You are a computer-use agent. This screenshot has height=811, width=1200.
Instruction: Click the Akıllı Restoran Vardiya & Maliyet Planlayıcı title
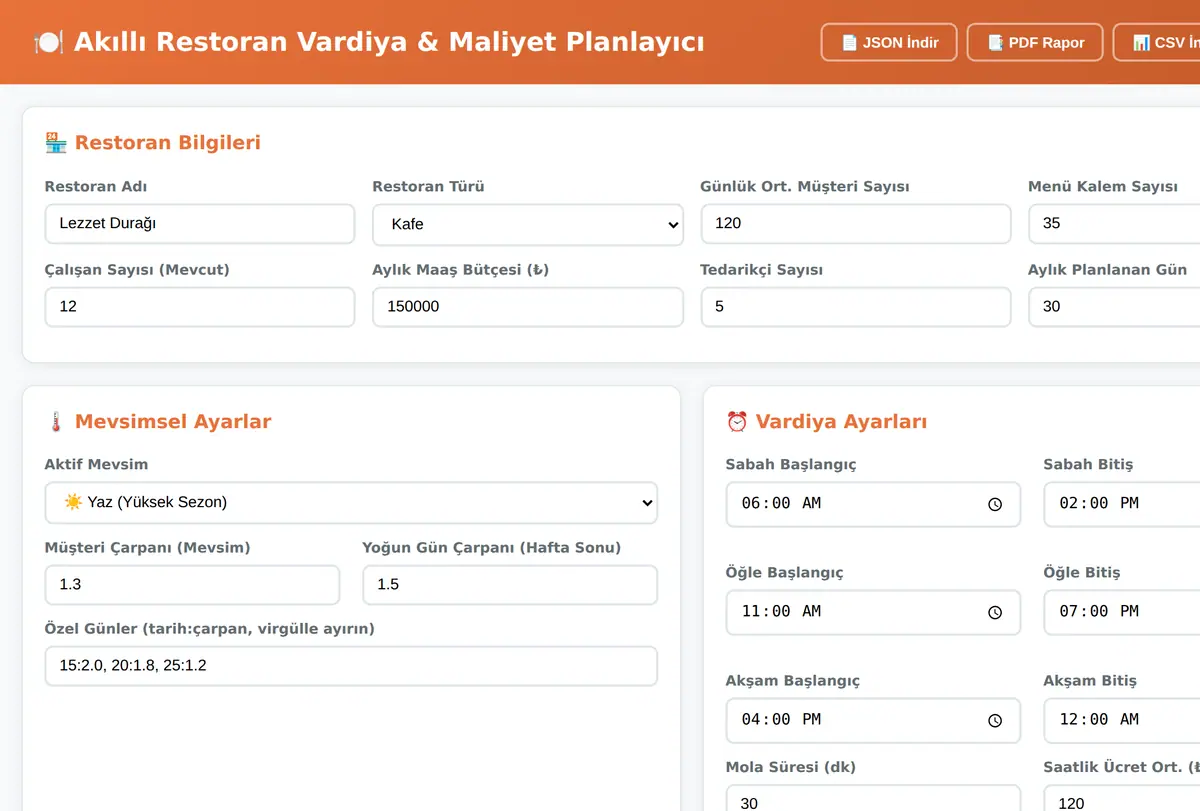click(389, 42)
